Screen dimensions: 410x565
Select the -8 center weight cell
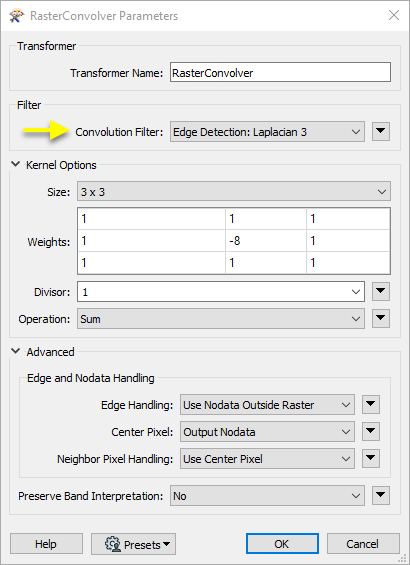[x=266, y=241]
